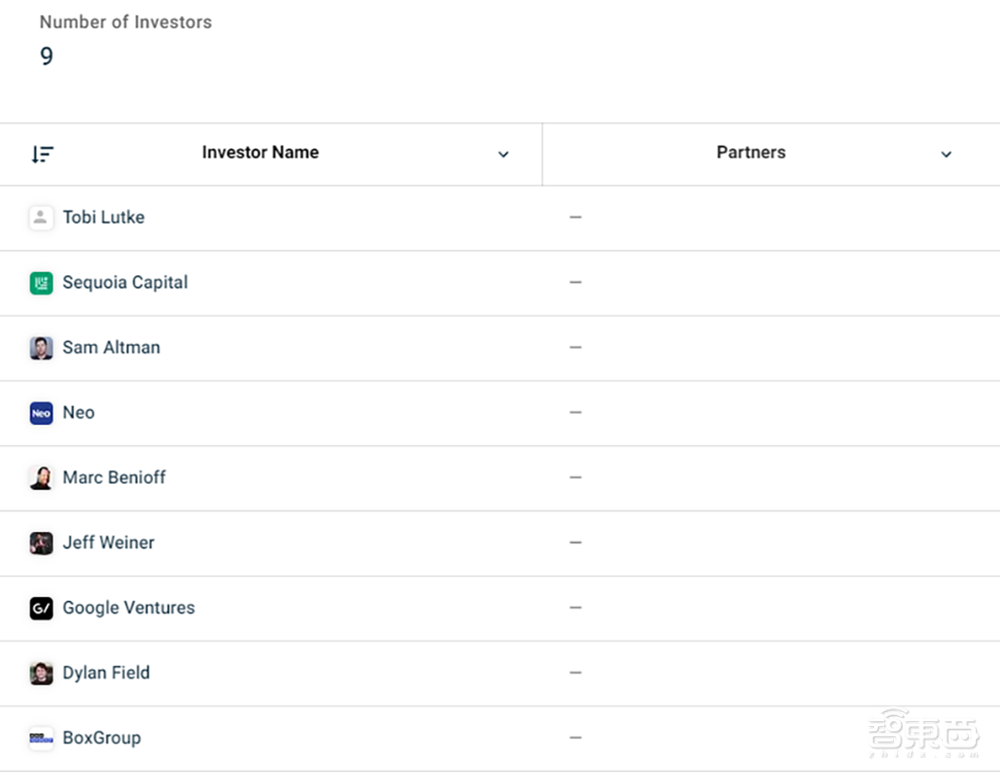Click the Neo investor name
Screen dimensions: 1000x777
pos(78,413)
